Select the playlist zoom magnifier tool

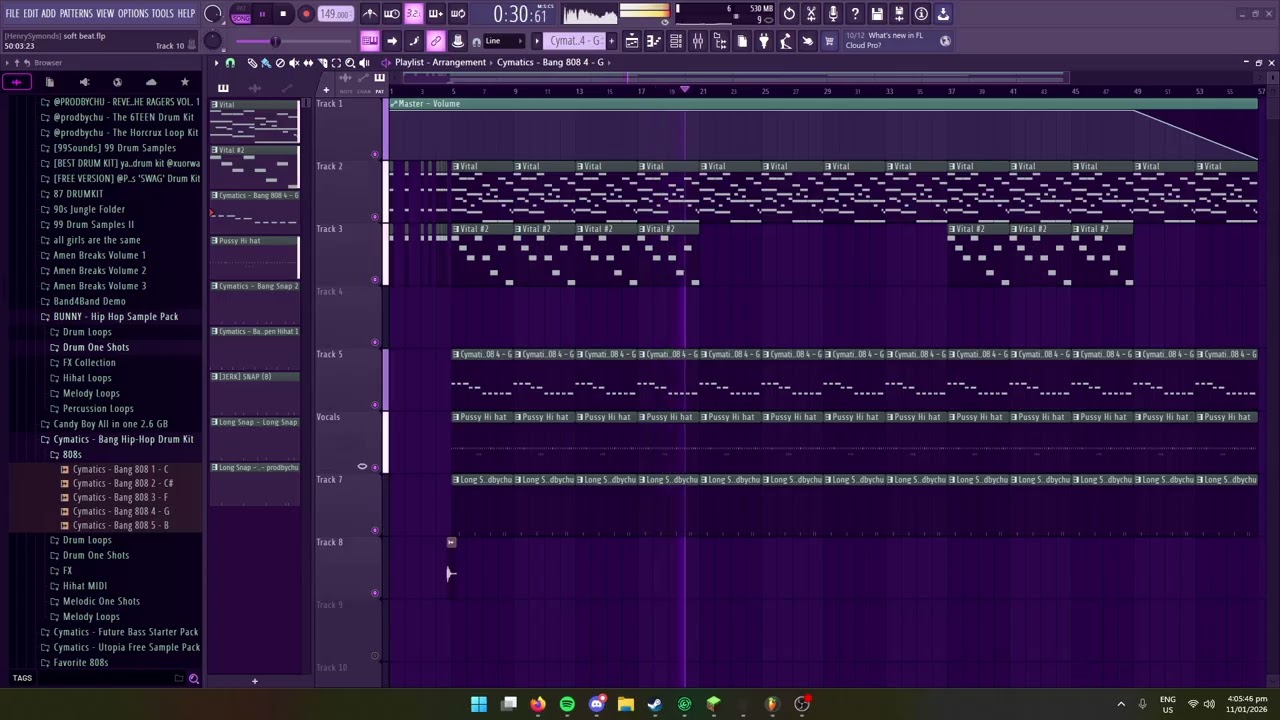click(x=350, y=63)
